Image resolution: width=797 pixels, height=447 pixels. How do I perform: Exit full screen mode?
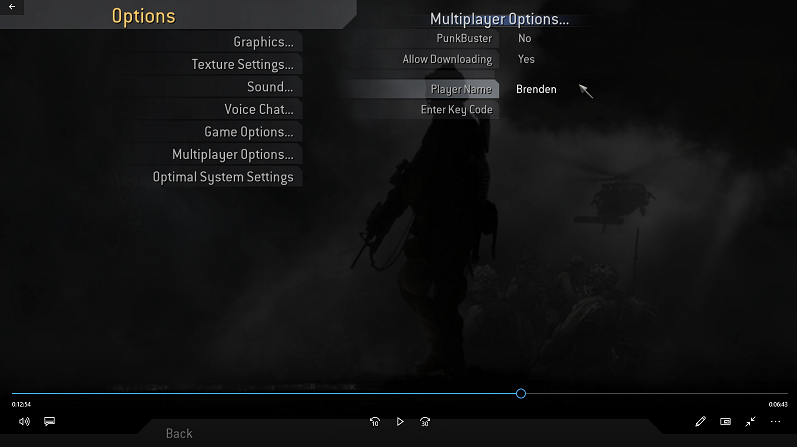coord(750,421)
